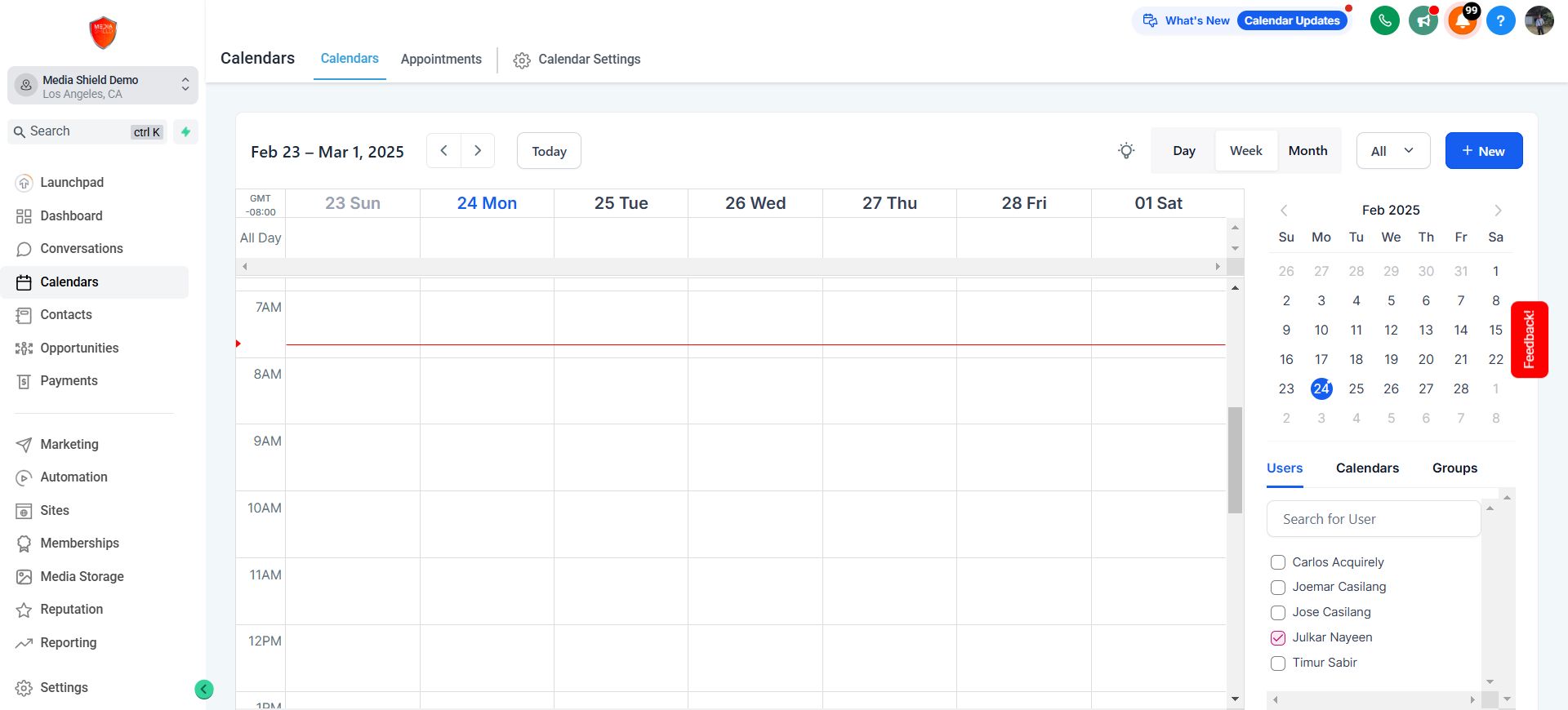Collapse sidebar with green arrow button
This screenshot has height=710, width=1568.
(x=204, y=690)
